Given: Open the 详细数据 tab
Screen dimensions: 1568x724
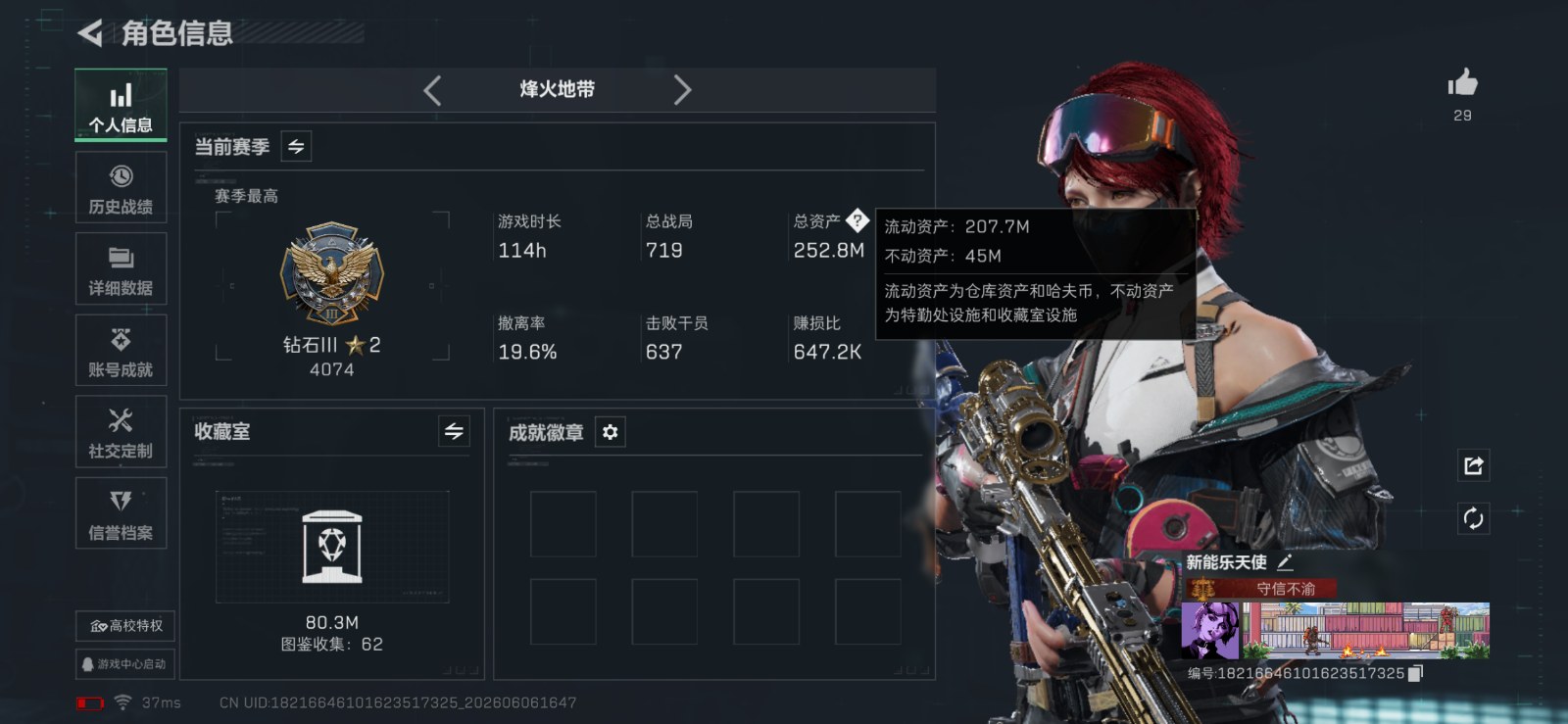Looking at the screenshot, I should [x=121, y=269].
